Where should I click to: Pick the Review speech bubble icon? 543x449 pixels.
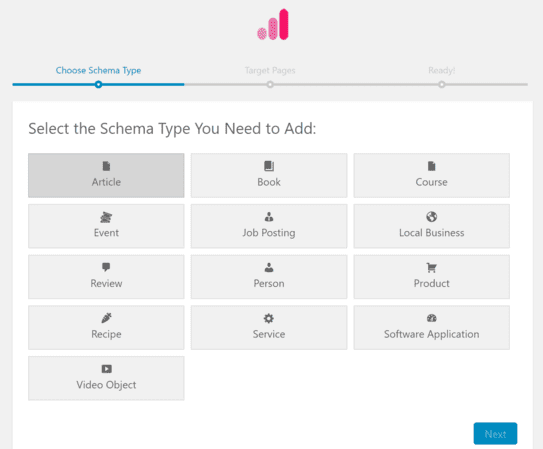click(106, 268)
